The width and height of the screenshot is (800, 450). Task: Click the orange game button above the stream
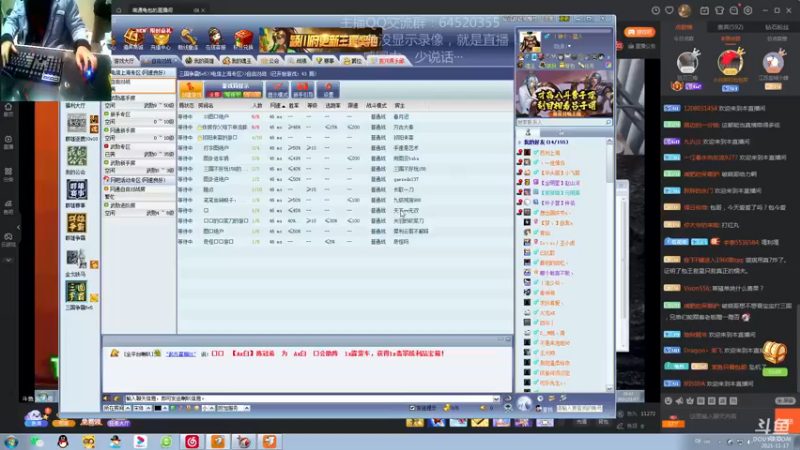click(x=639, y=32)
